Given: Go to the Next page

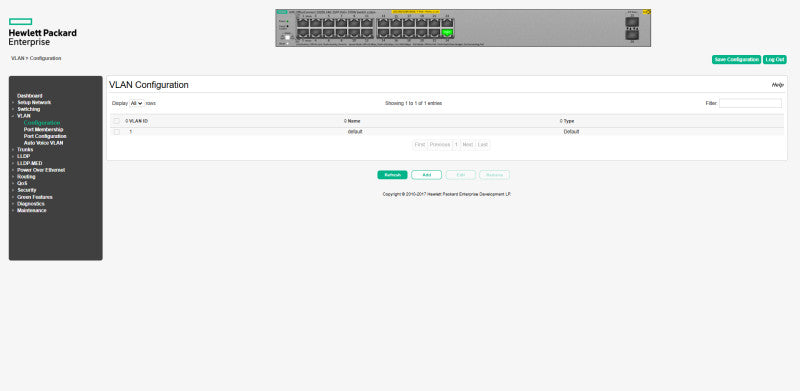Looking at the screenshot, I should coord(467,145).
